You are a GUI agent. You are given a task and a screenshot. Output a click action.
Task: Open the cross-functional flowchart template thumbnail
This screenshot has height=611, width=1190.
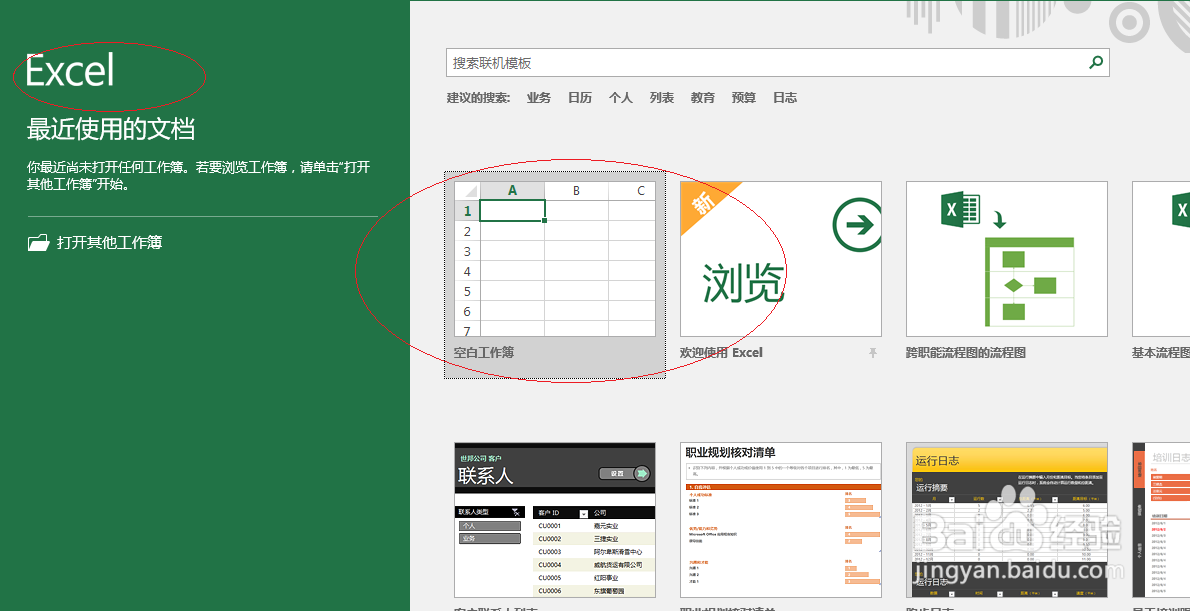point(1007,259)
